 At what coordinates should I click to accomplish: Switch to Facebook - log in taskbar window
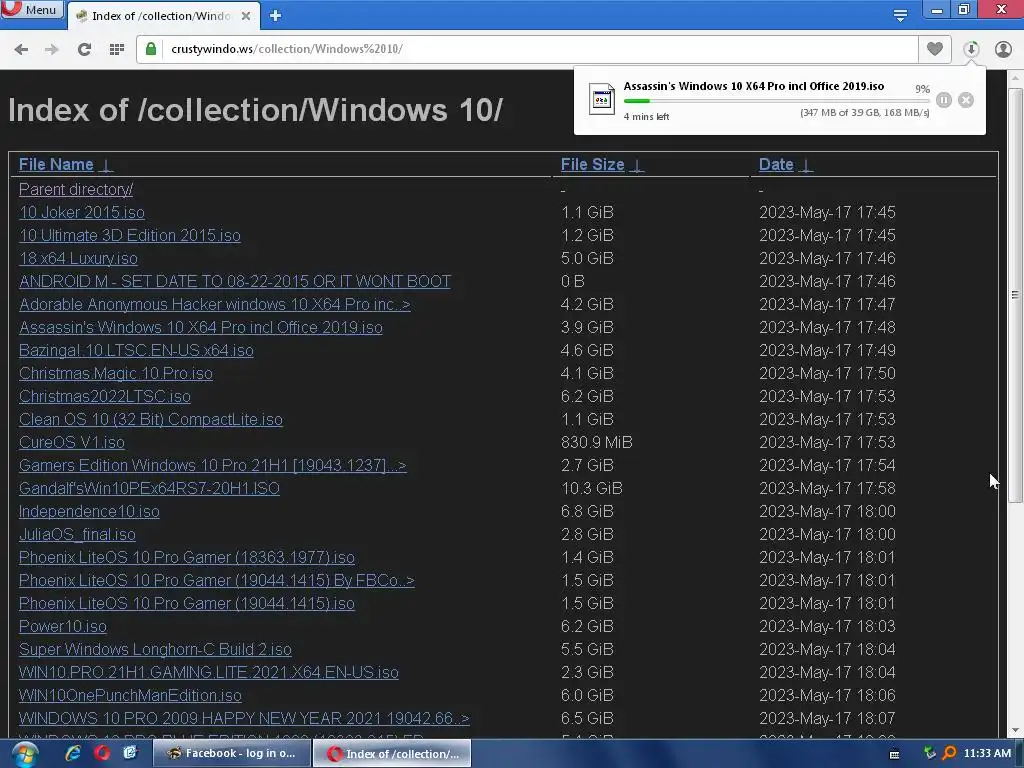coord(231,754)
